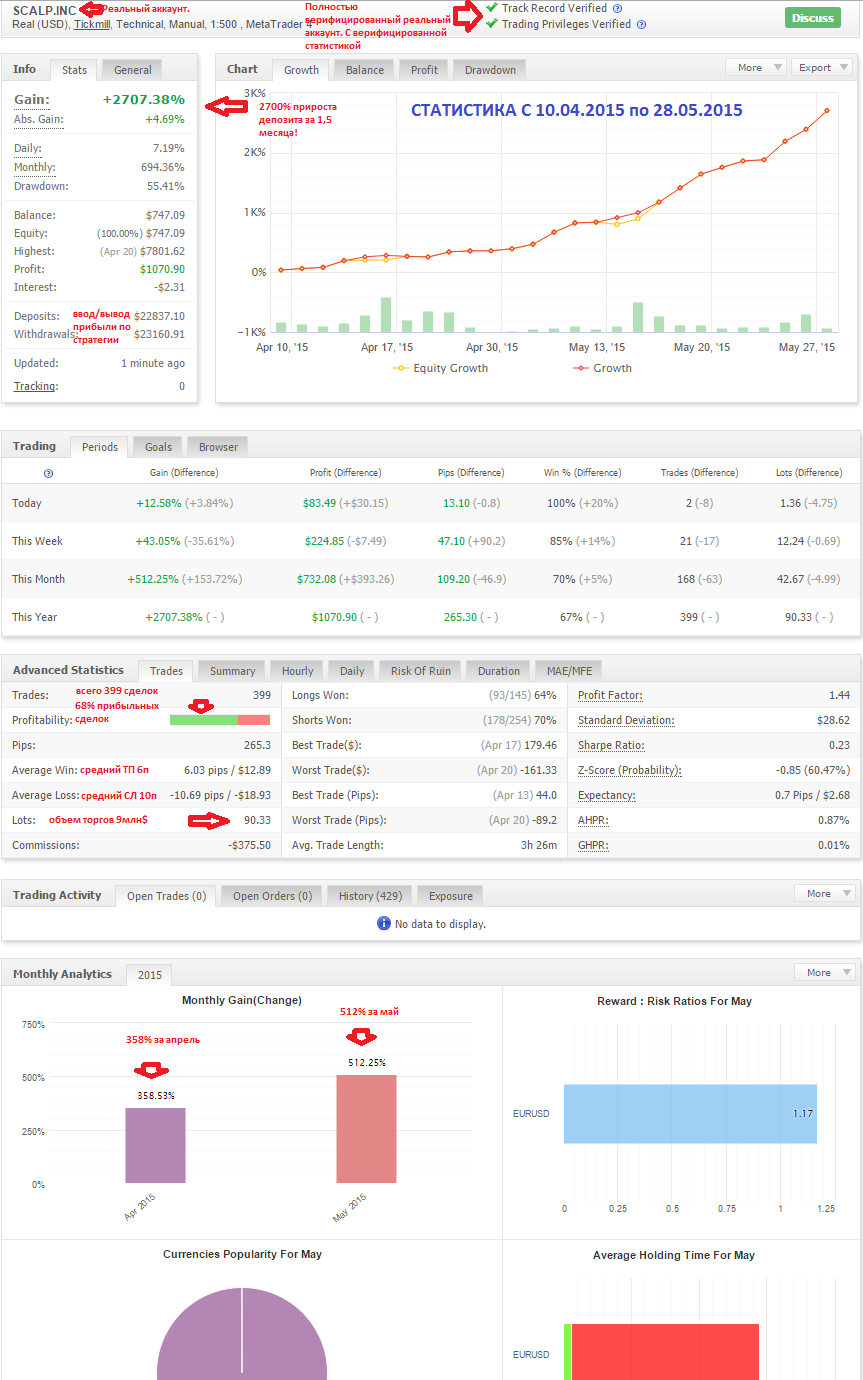Open the History (429) tab

(x=369, y=896)
